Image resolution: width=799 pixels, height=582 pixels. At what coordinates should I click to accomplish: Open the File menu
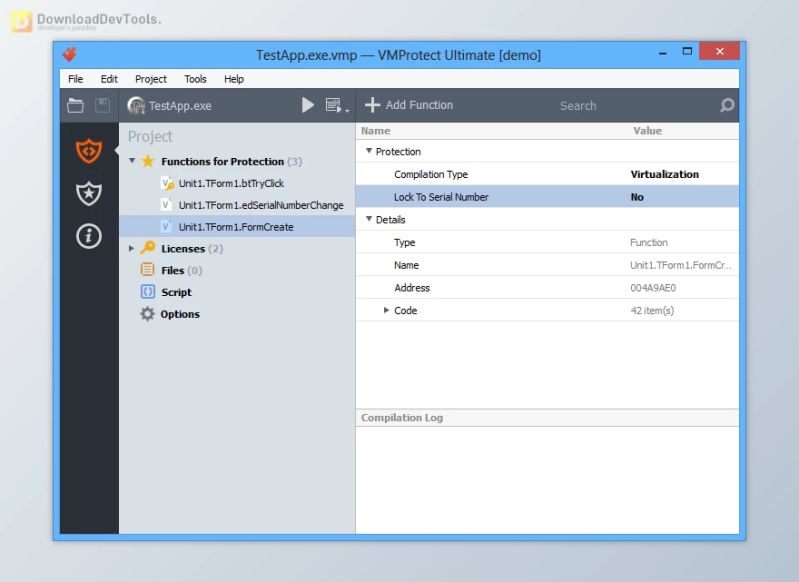(75, 79)
